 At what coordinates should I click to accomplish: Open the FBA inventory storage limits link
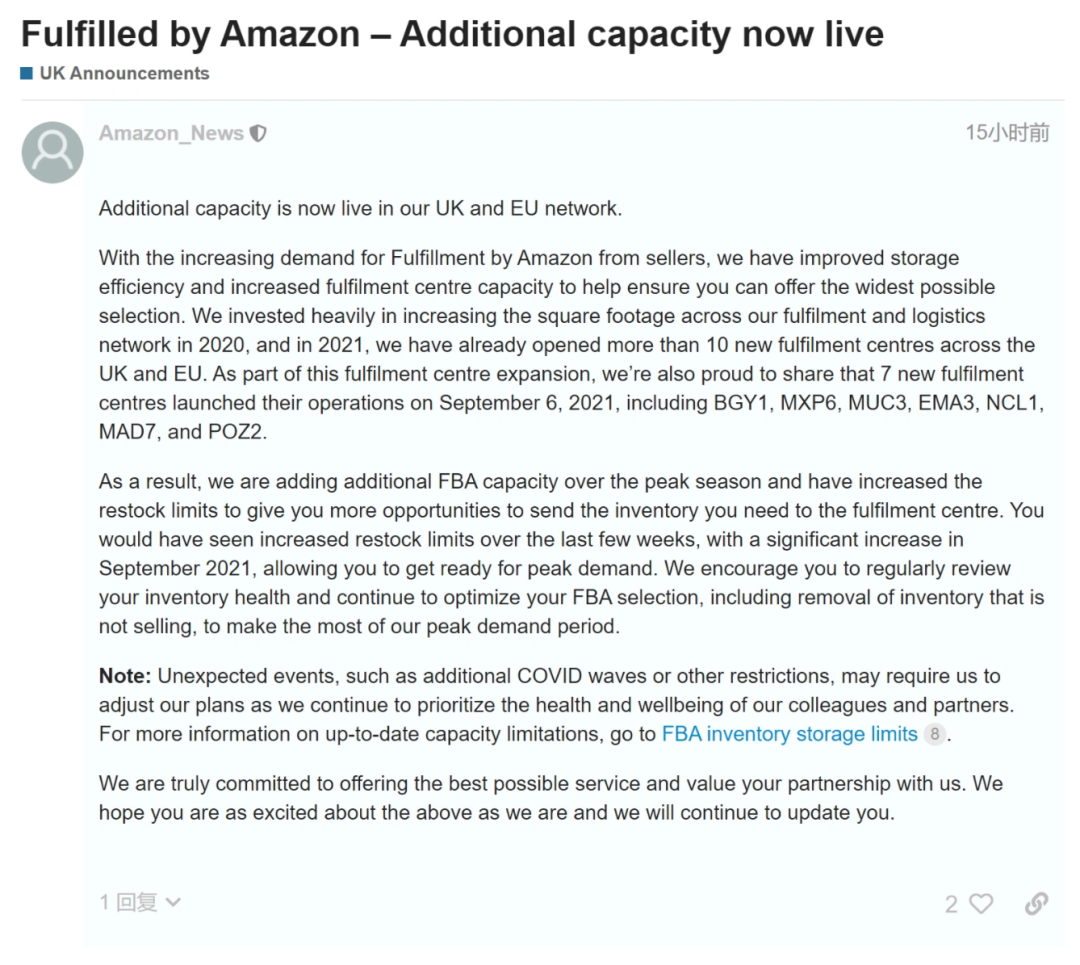click(x=789, y=734)
